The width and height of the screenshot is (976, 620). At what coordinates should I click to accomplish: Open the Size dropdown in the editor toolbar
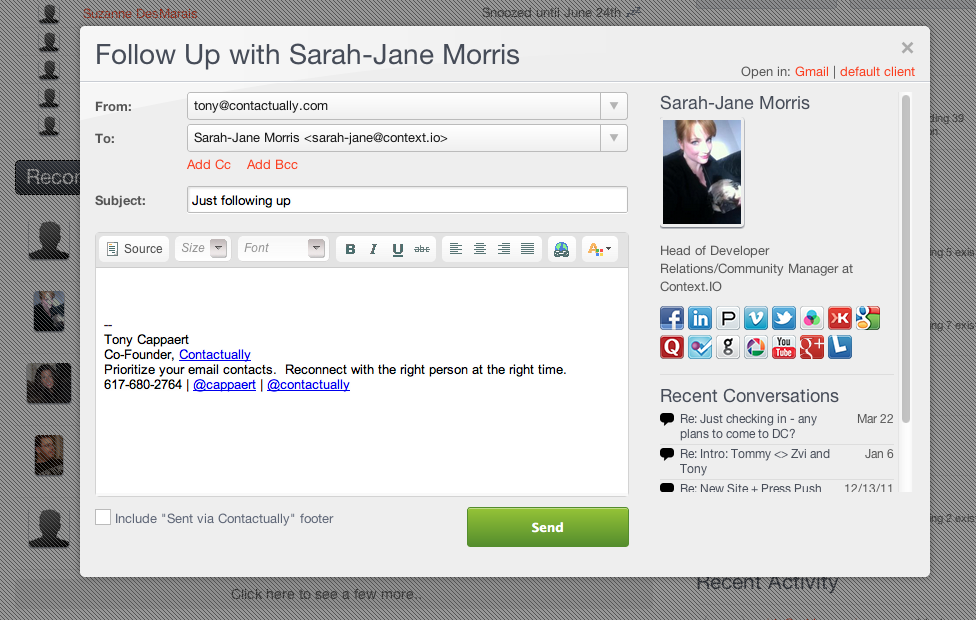[x=203, y=248]
